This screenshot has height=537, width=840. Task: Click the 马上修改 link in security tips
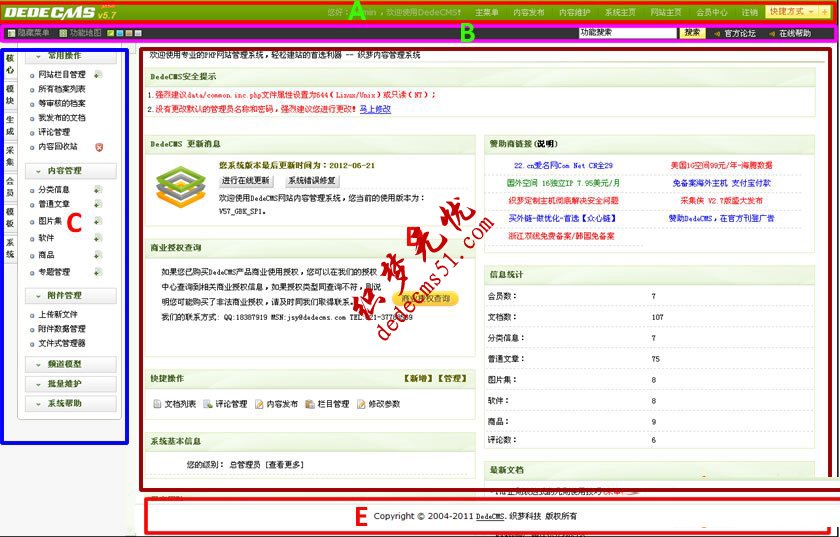click(375, 109)
